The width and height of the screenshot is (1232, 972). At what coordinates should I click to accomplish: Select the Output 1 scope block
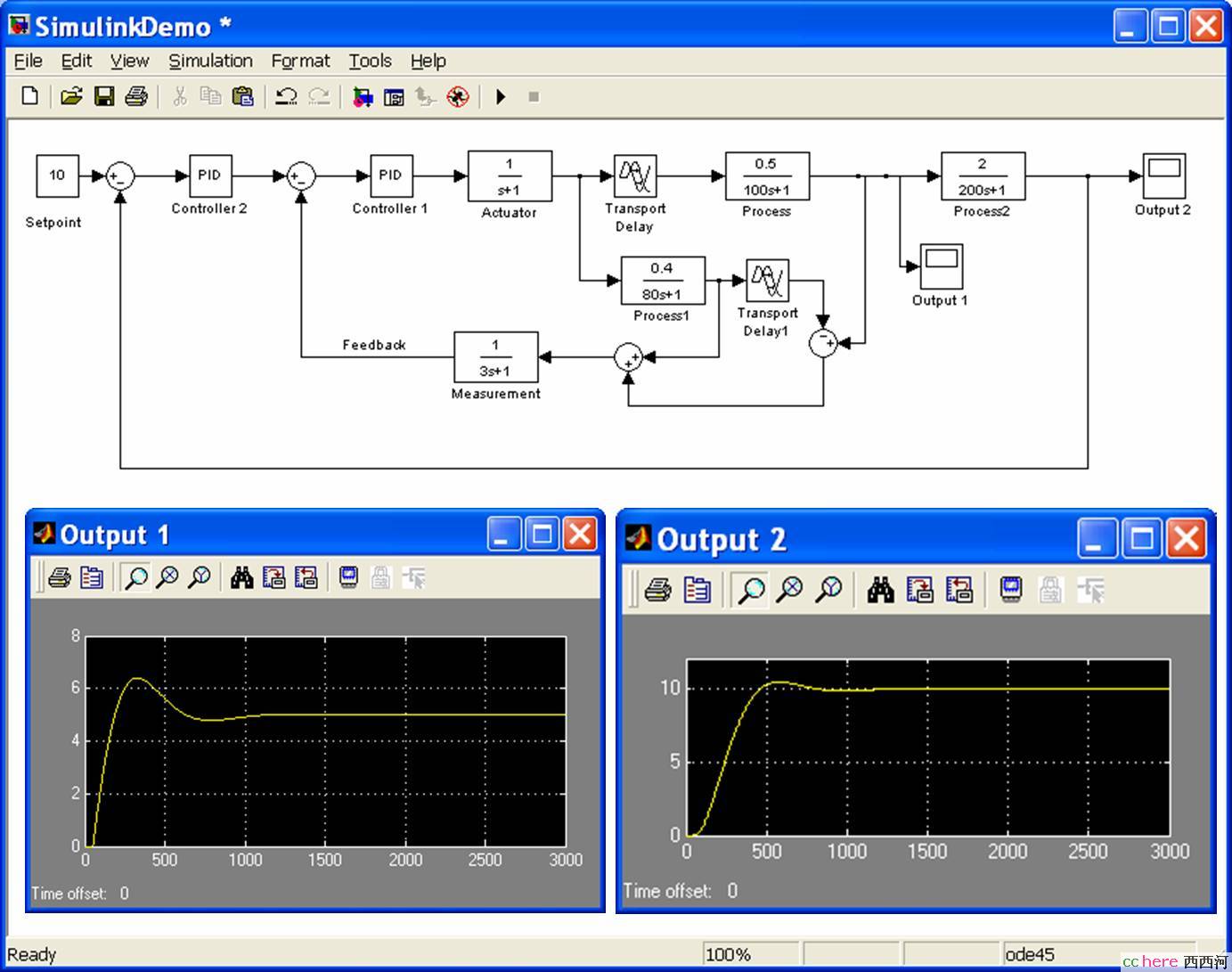(942, 265)
